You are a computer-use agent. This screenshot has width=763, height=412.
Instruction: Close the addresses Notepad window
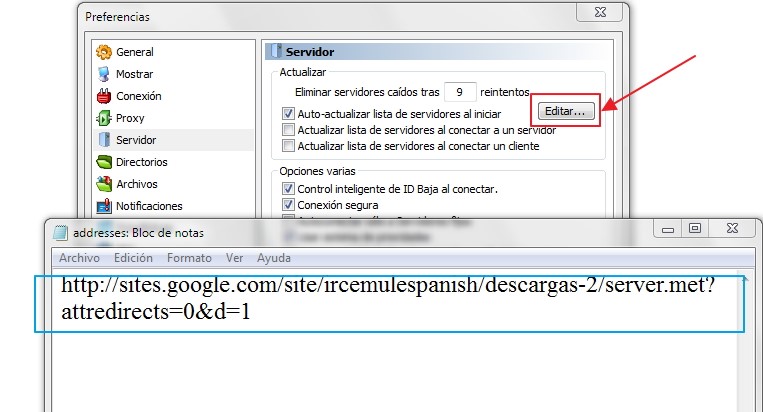732,228
